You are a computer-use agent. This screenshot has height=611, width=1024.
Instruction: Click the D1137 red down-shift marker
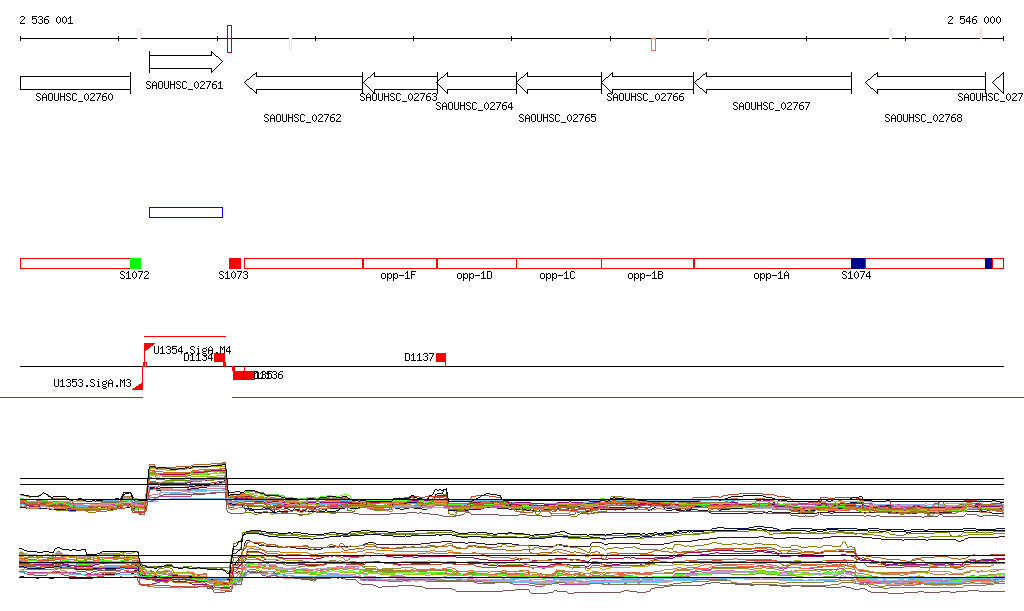click(440, 358)
